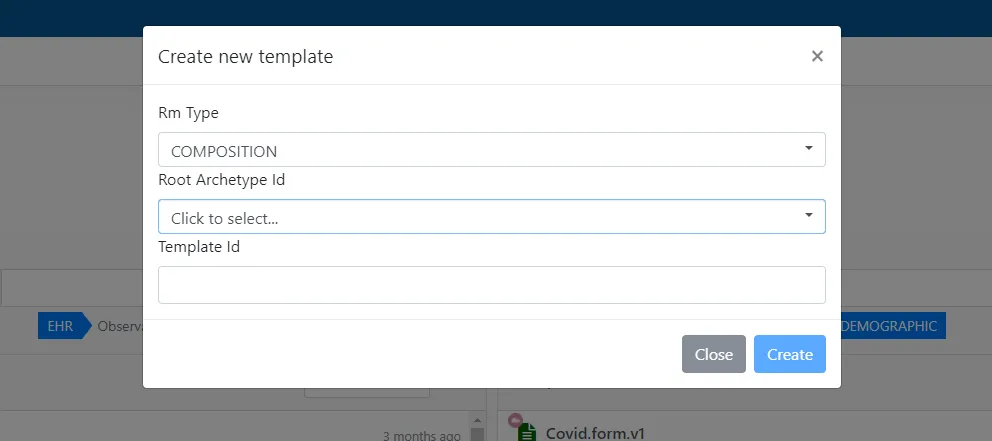The image size is (992, 441).
Task: Click the blue Create button
Action: (789, 354)
